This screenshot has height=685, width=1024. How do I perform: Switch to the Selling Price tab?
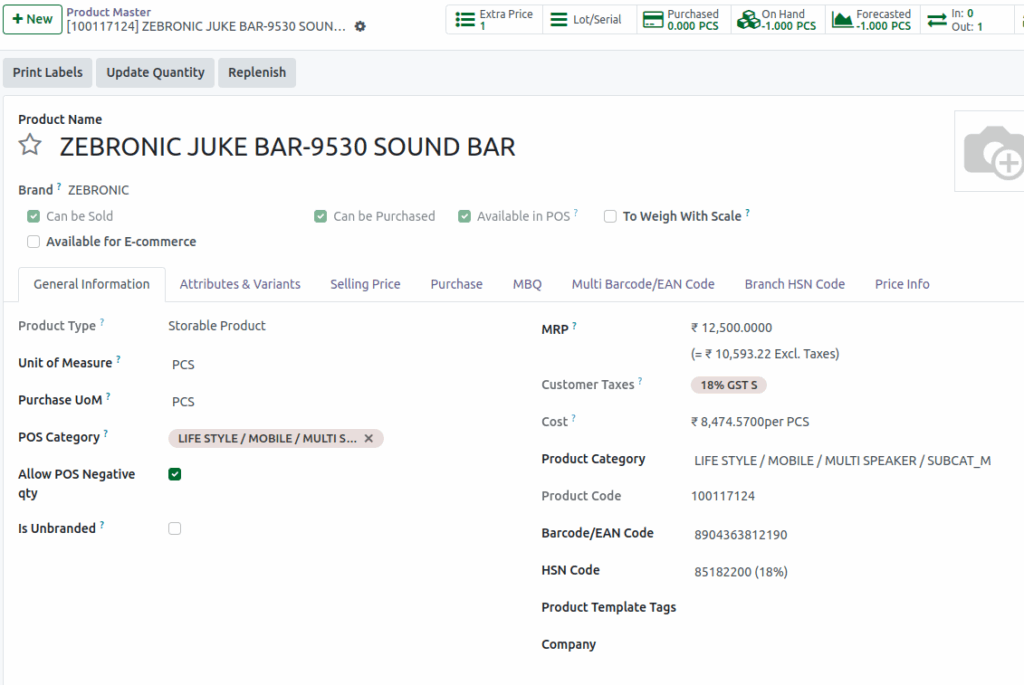click(x=365, y=284)
